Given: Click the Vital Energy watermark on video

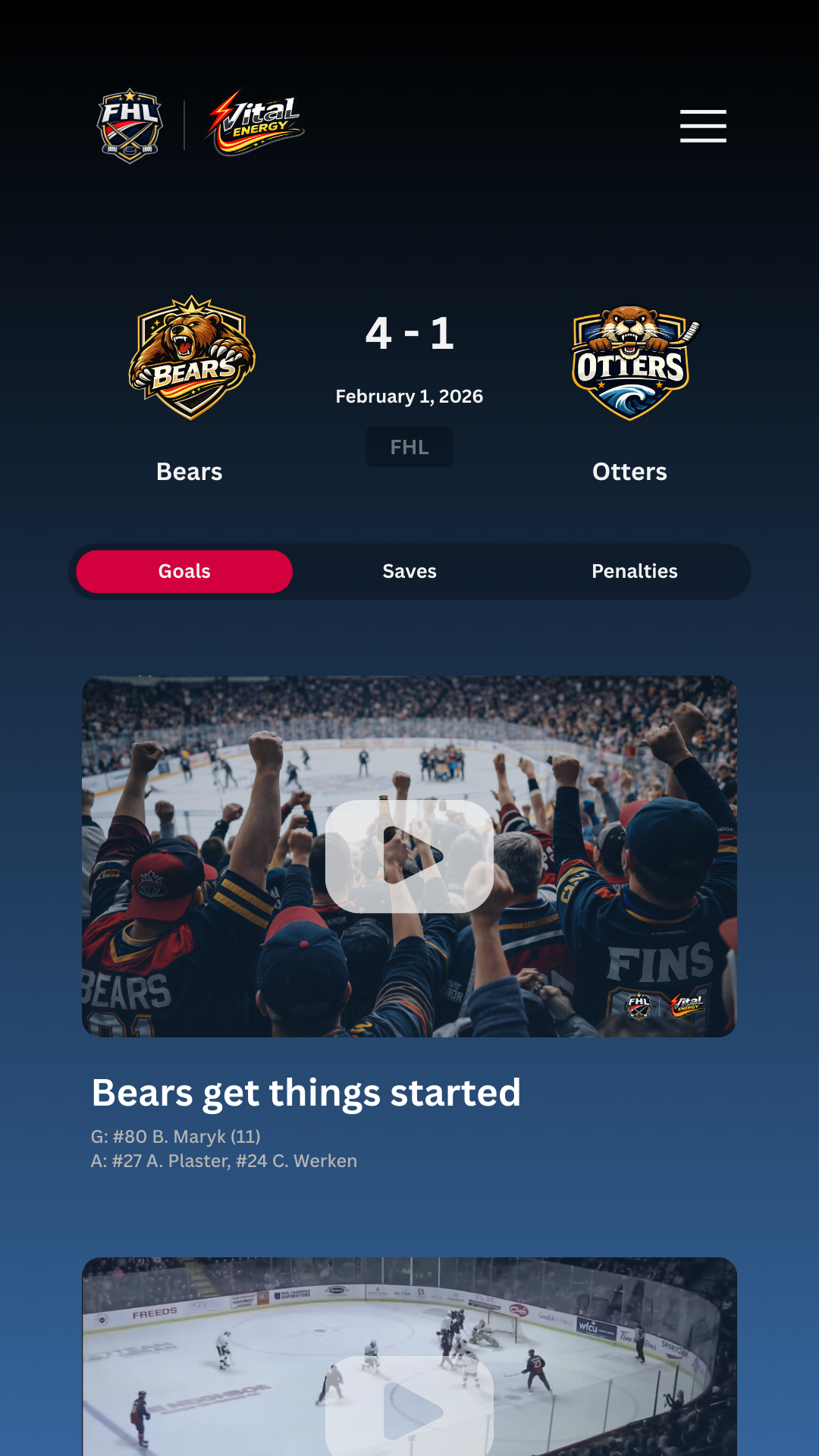Looking at the screenshot, I should pos(688,1006).
